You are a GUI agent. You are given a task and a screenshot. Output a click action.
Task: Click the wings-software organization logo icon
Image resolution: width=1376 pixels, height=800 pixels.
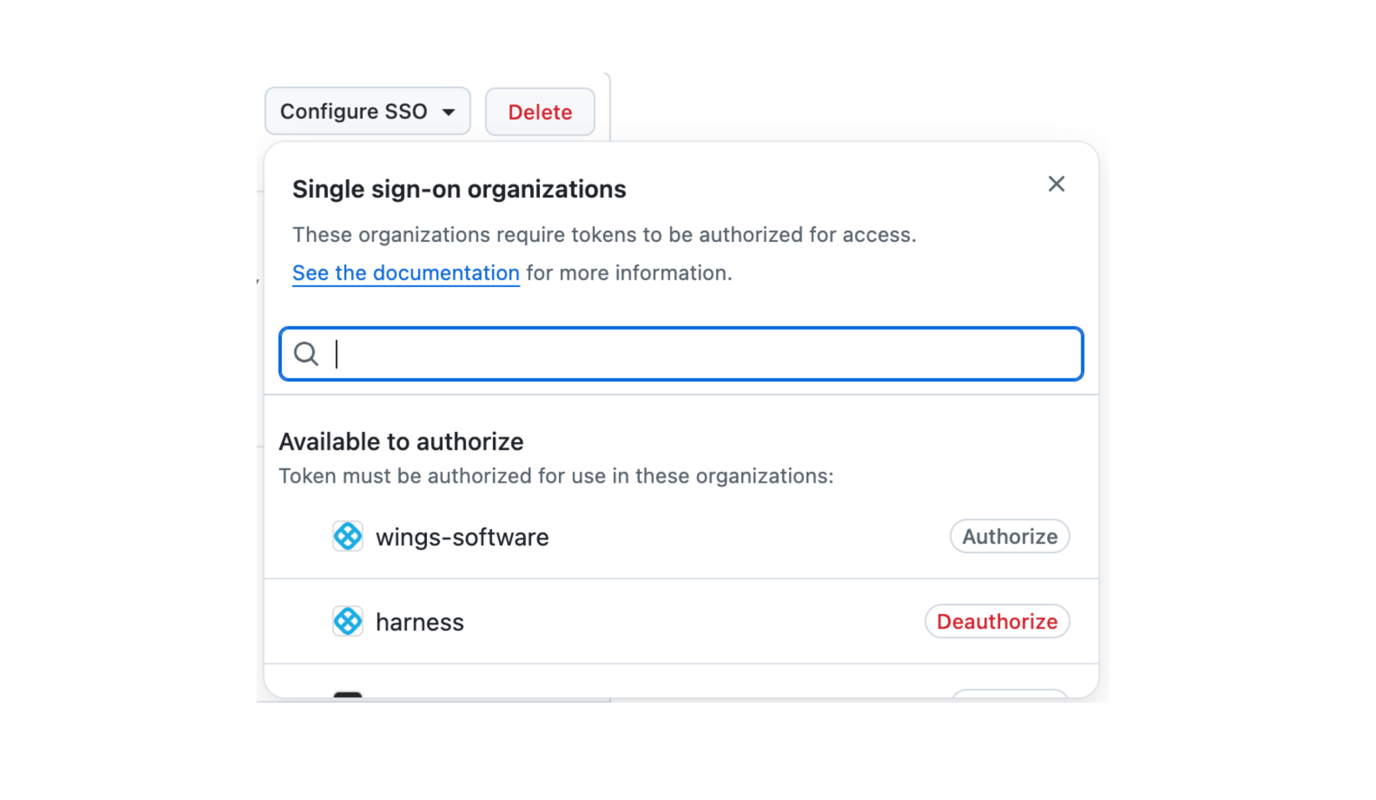347,536
